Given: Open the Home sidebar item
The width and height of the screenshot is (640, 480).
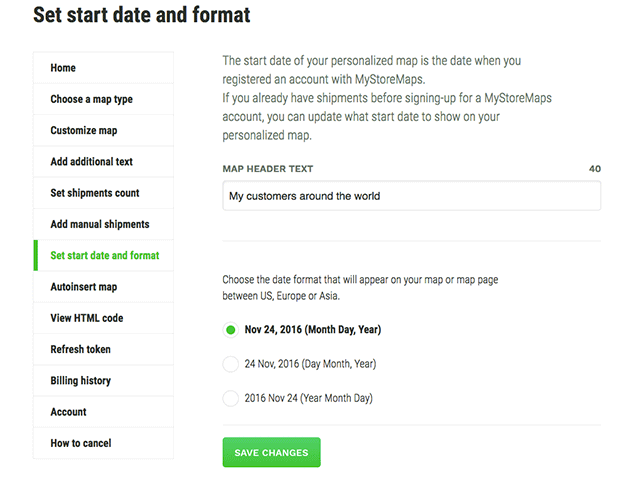Looking at the screenshot, I should [63, 68].
